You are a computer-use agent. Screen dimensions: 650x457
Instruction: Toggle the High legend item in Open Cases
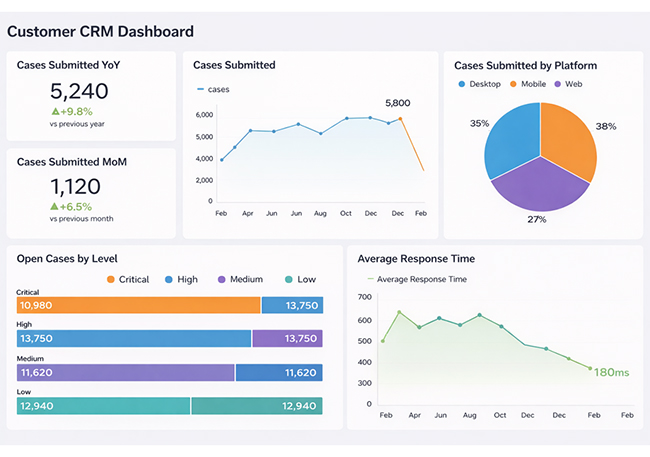pos(181,280)
